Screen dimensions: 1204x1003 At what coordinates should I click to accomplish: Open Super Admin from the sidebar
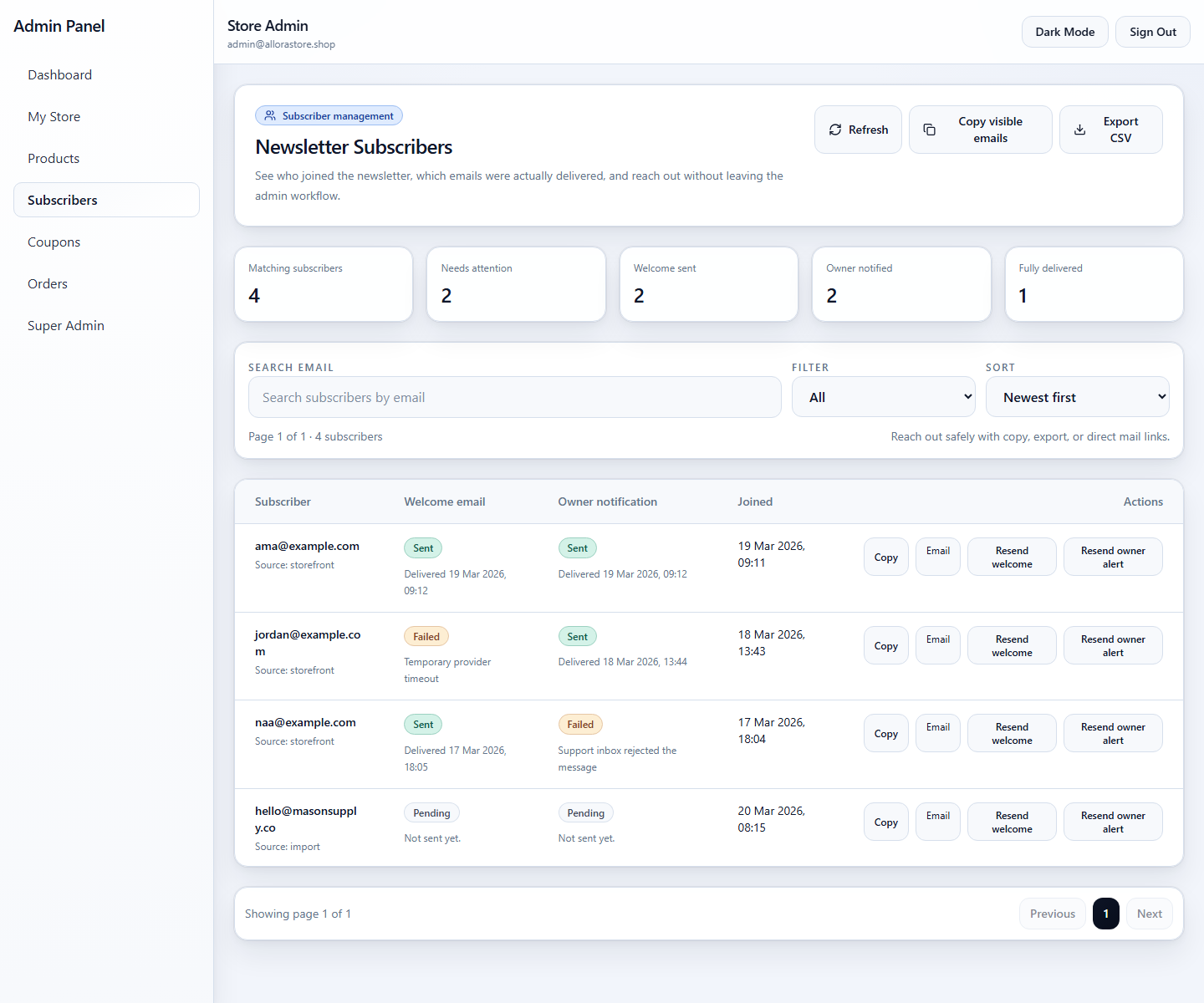pyautogui.click(x=65, y=325)
